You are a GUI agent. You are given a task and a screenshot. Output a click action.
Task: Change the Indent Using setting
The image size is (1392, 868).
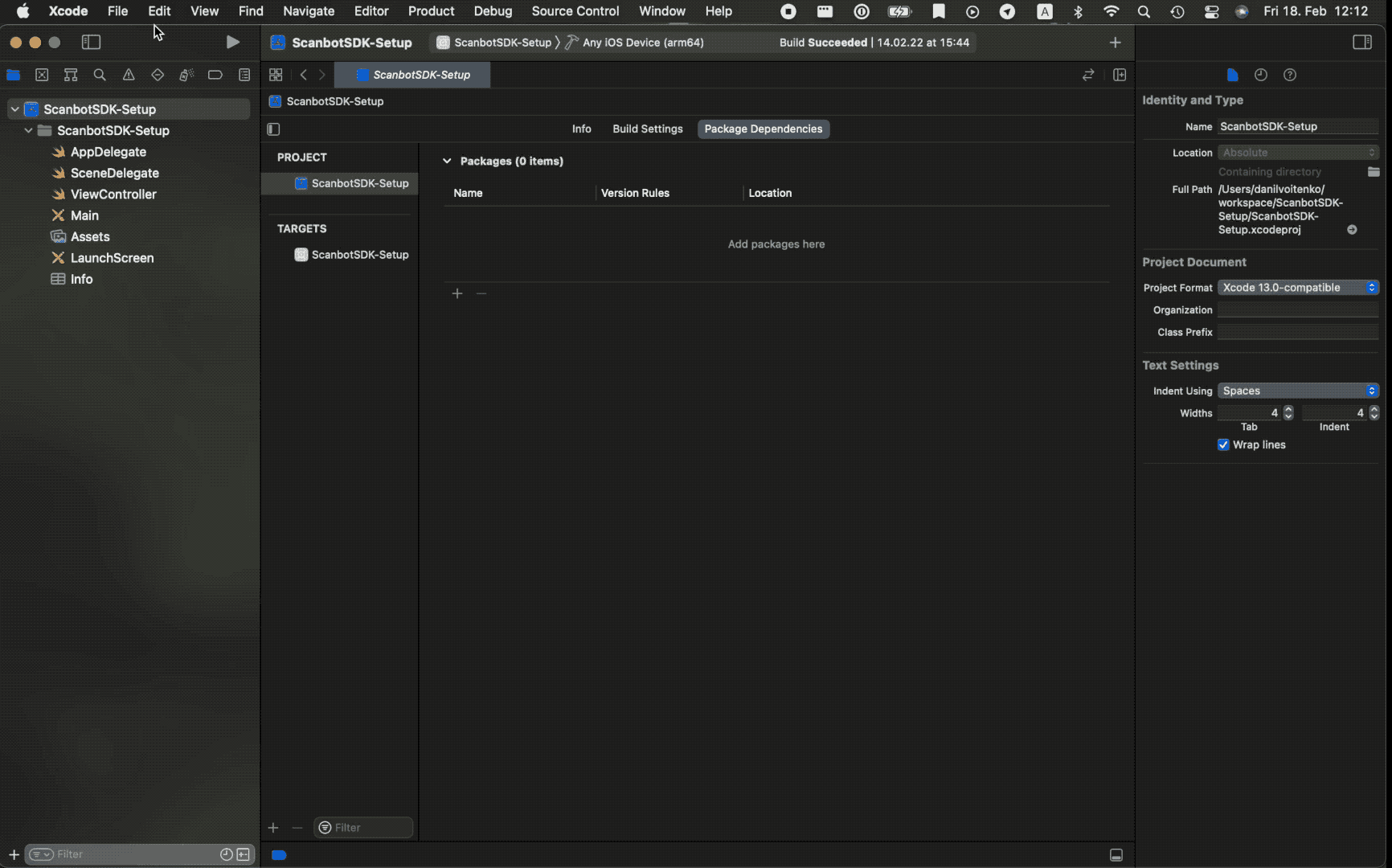(1297, 391)
